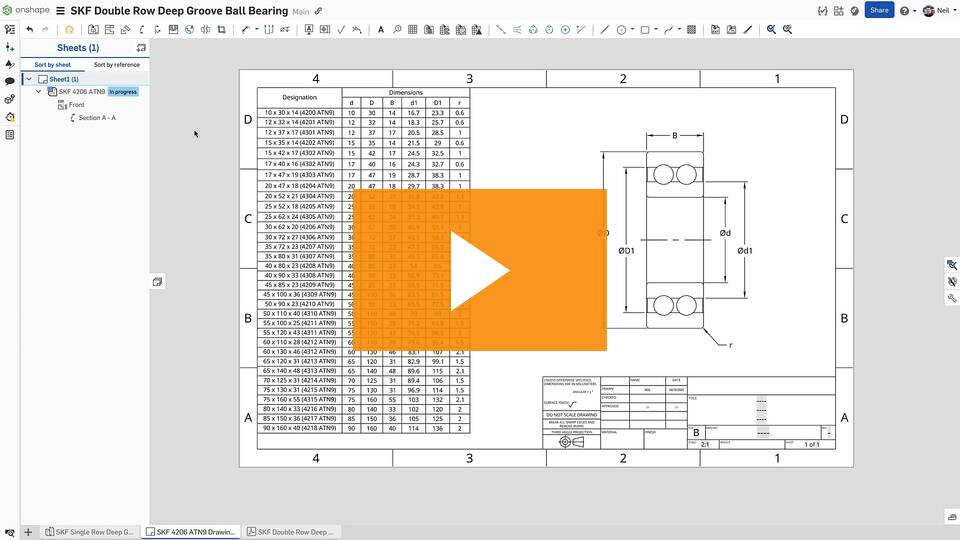Screen dimensions: 960x540
Task: Open the variables table icon in the header
Action: [x=822, y=10]
